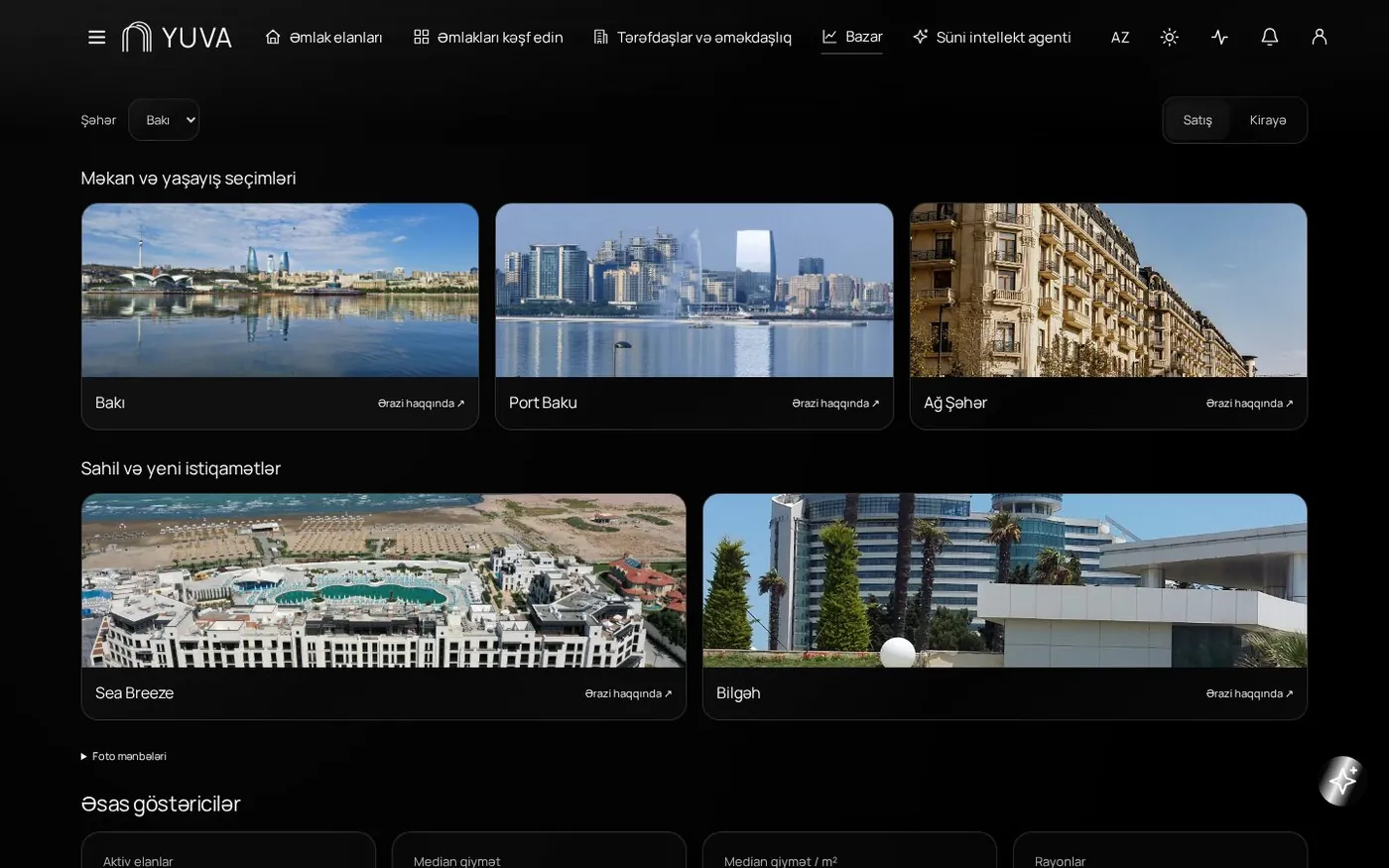
Task: Select the Sea Breeze resort photo
Action: (384, 580)
